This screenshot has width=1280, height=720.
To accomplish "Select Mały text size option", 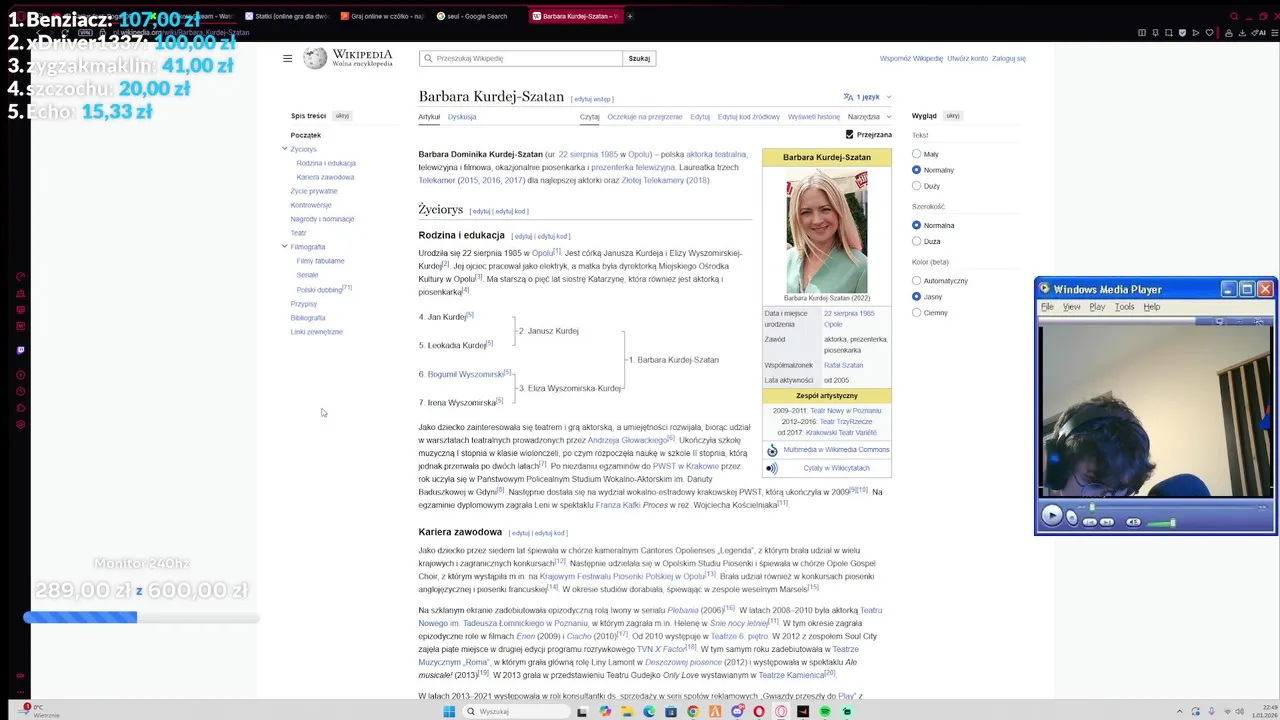I will point(916,154).
